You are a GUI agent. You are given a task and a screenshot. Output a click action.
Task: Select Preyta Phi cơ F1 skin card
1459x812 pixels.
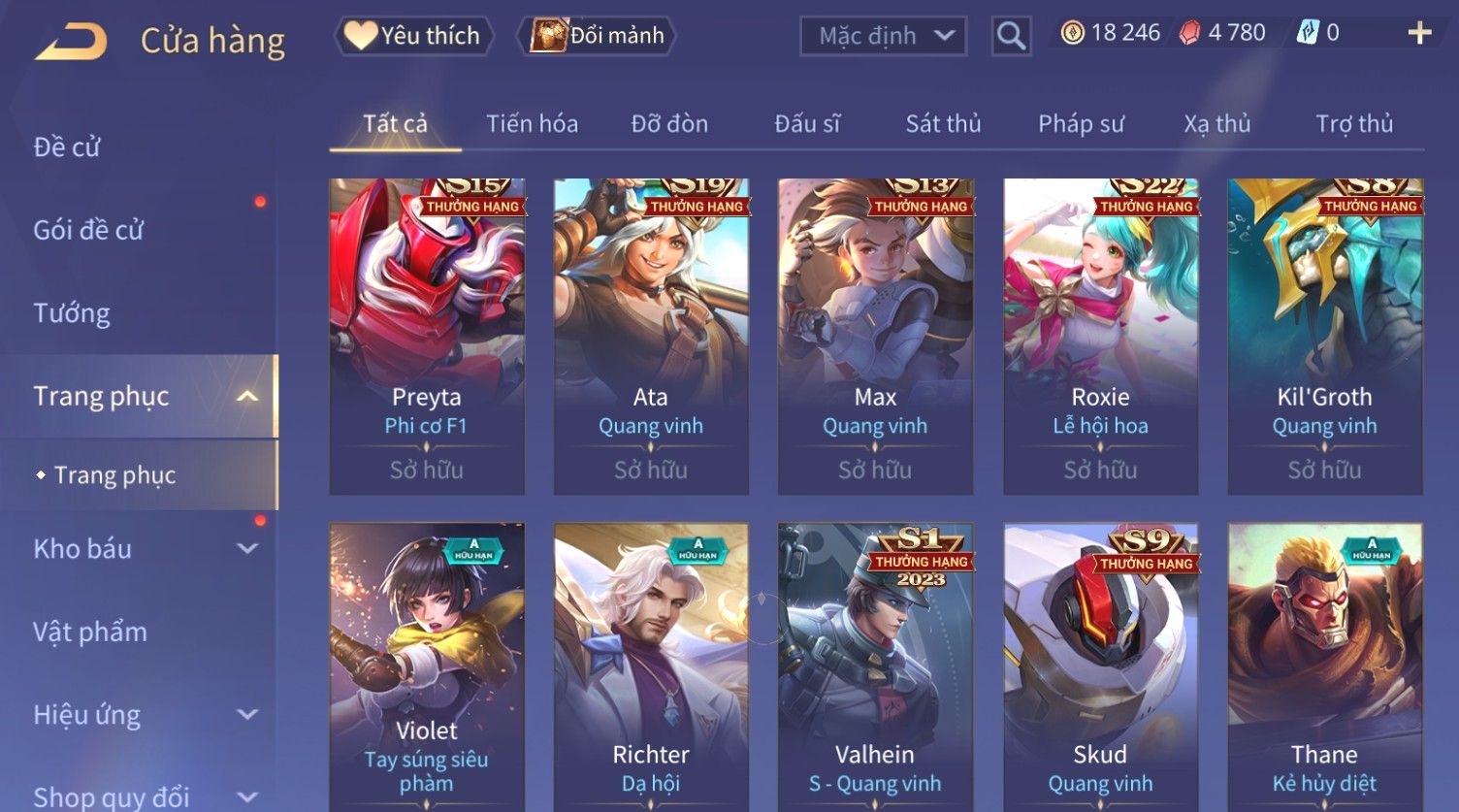click(x=427, y=337)
